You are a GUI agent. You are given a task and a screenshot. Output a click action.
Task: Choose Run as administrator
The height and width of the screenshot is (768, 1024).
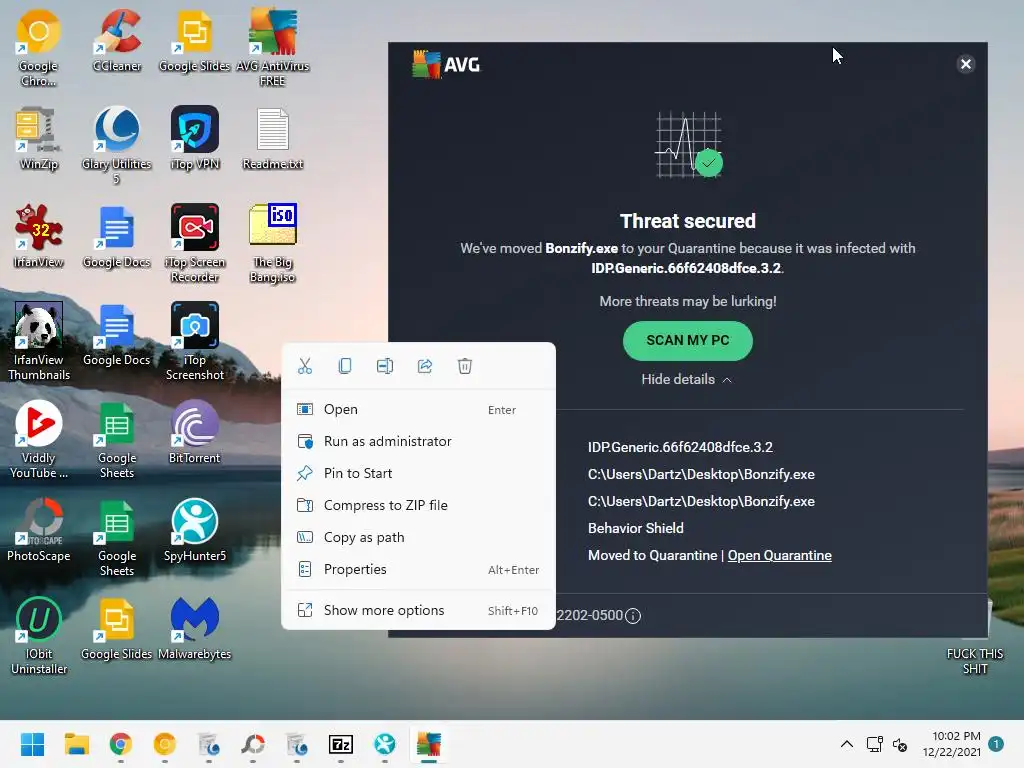(418, 441)
